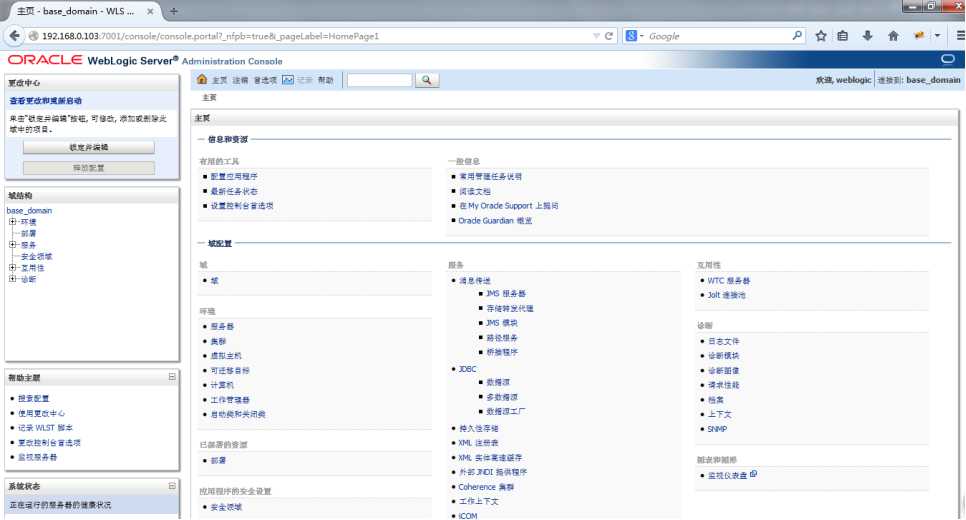Open the JMS 服务器 link

(506, 293)
